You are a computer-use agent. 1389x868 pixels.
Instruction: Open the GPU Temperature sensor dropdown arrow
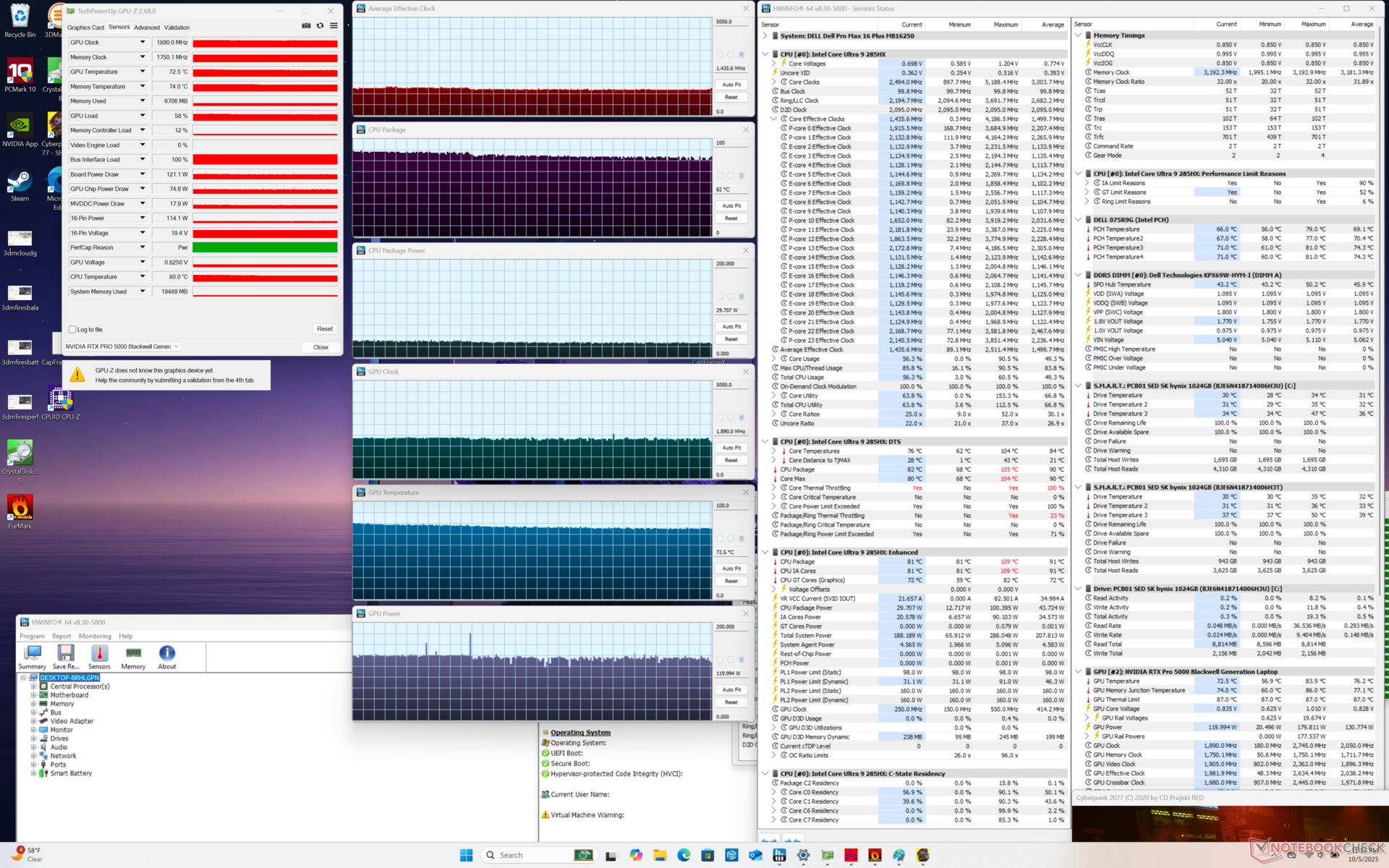click(143, 72)
